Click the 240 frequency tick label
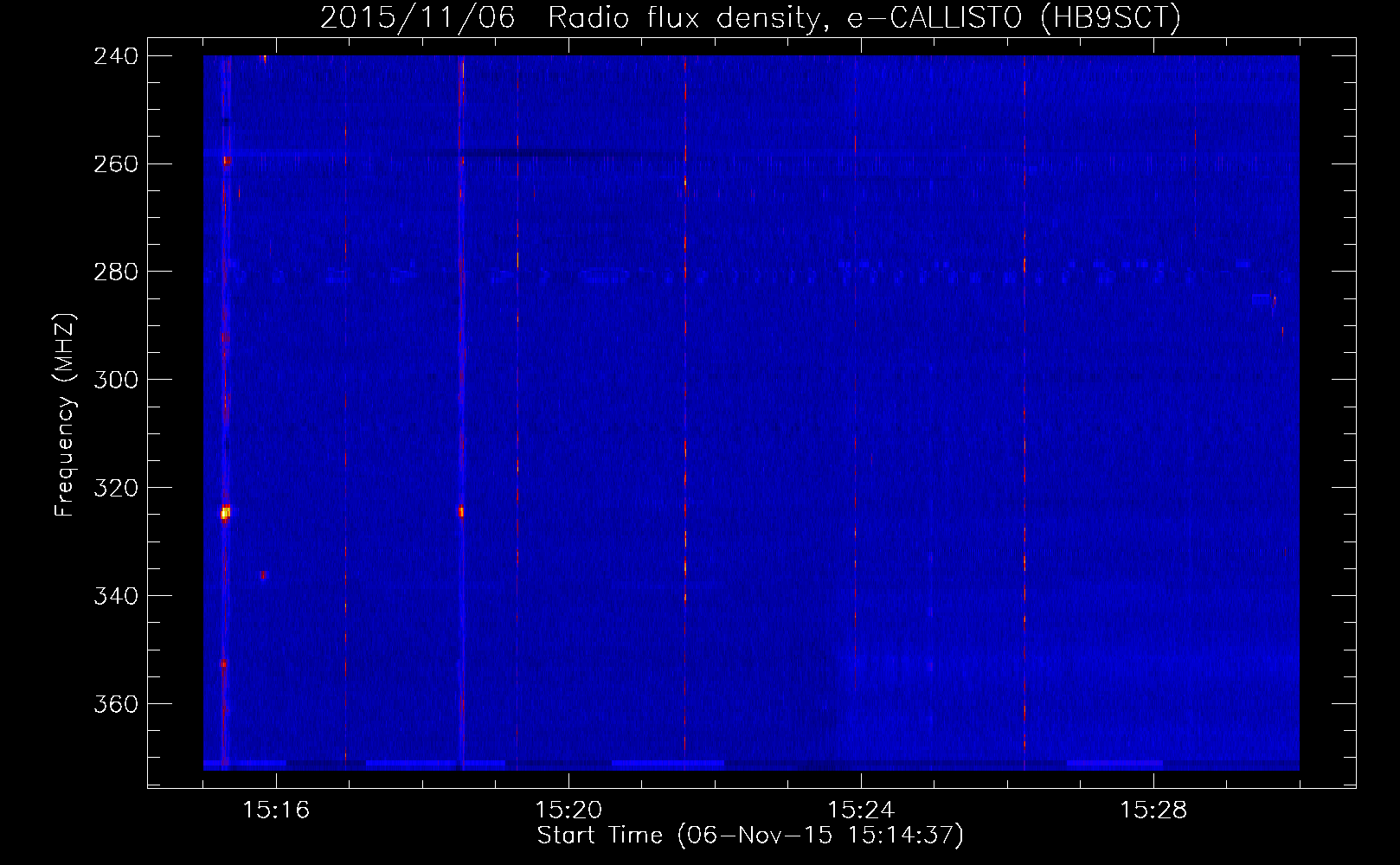The image size is (1400, 865). click(x=116, y=56)
